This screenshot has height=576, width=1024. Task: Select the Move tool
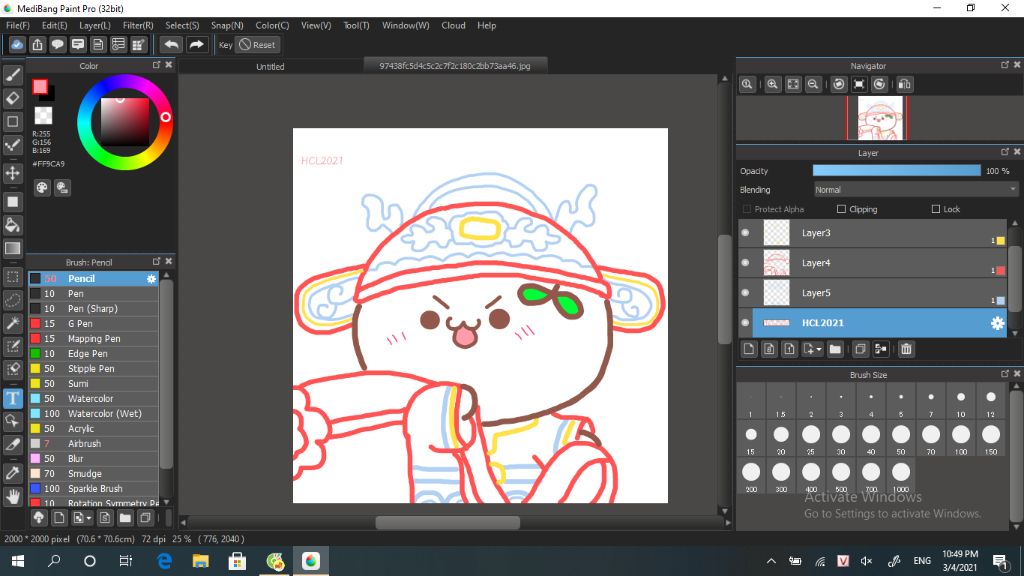[12, 173]
